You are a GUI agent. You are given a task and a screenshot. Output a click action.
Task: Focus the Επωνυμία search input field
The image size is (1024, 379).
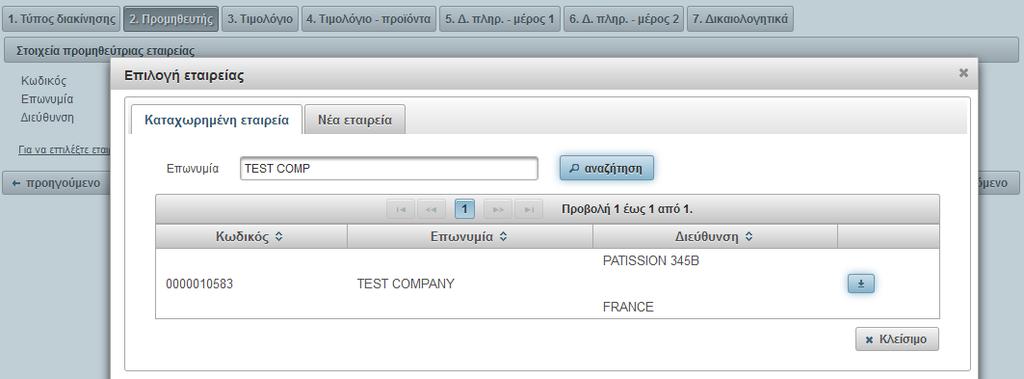[x=389, y=168]
